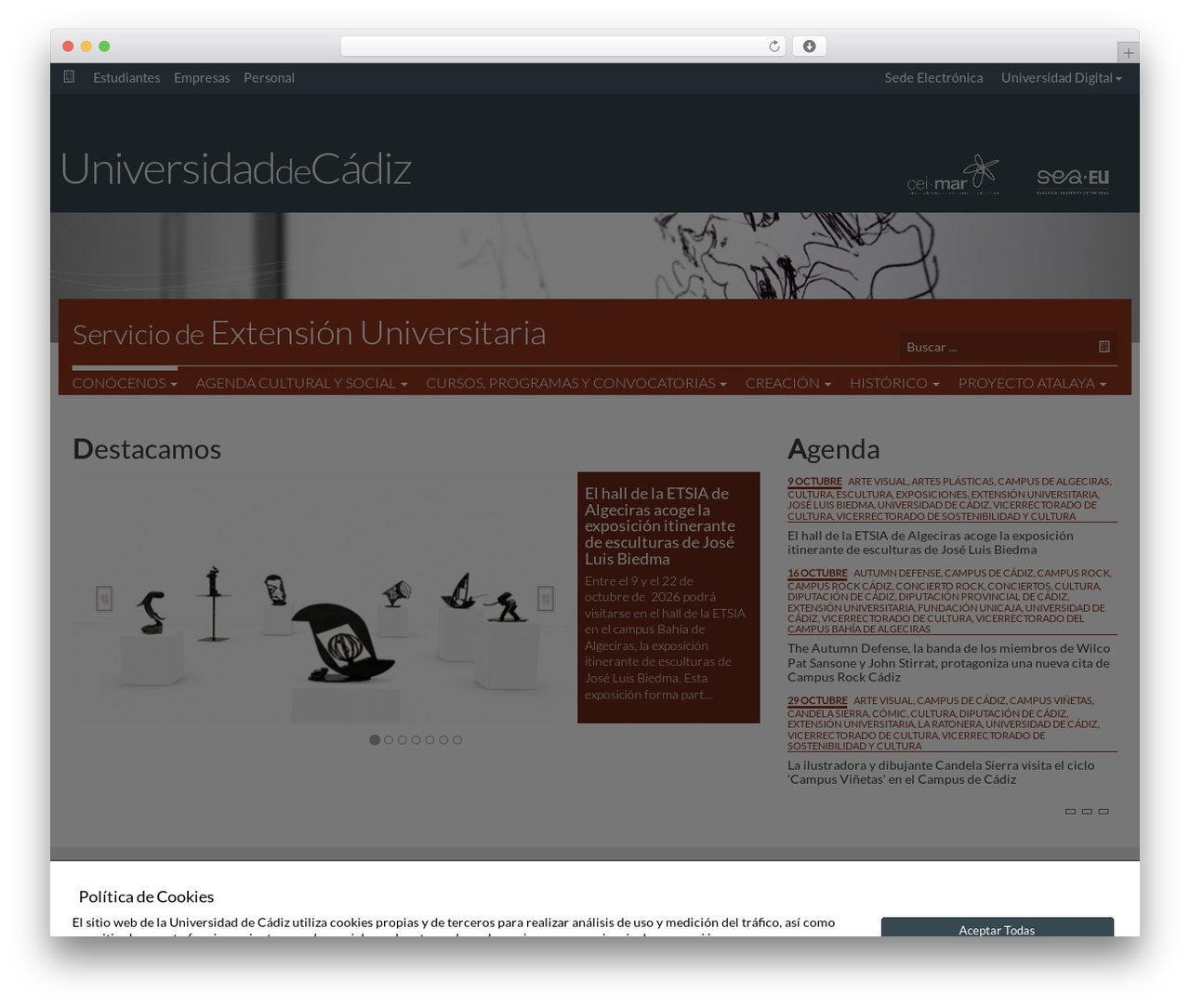This screenshot has width=1190, height=1008.
Task: Expand Universidad Digital dropdown
Action: point(1061,78)
